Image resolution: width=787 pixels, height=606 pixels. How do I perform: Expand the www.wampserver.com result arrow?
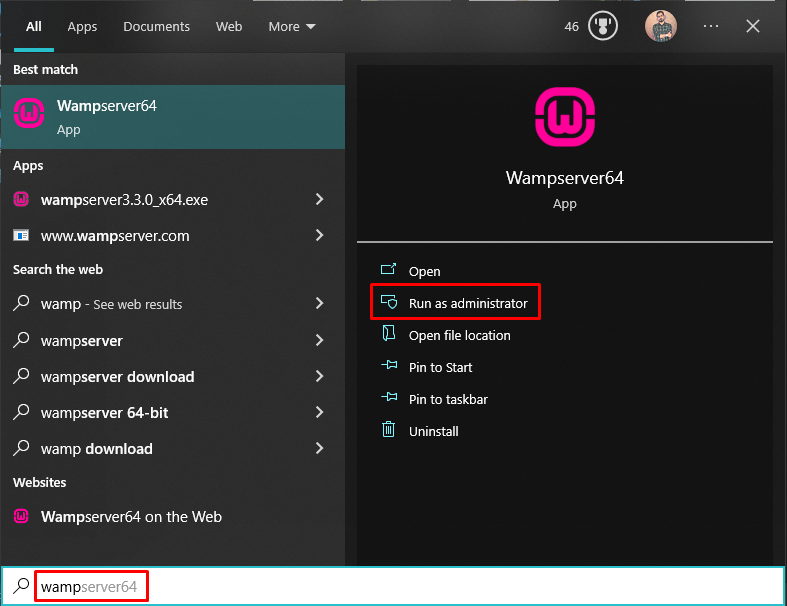[320, 235]
